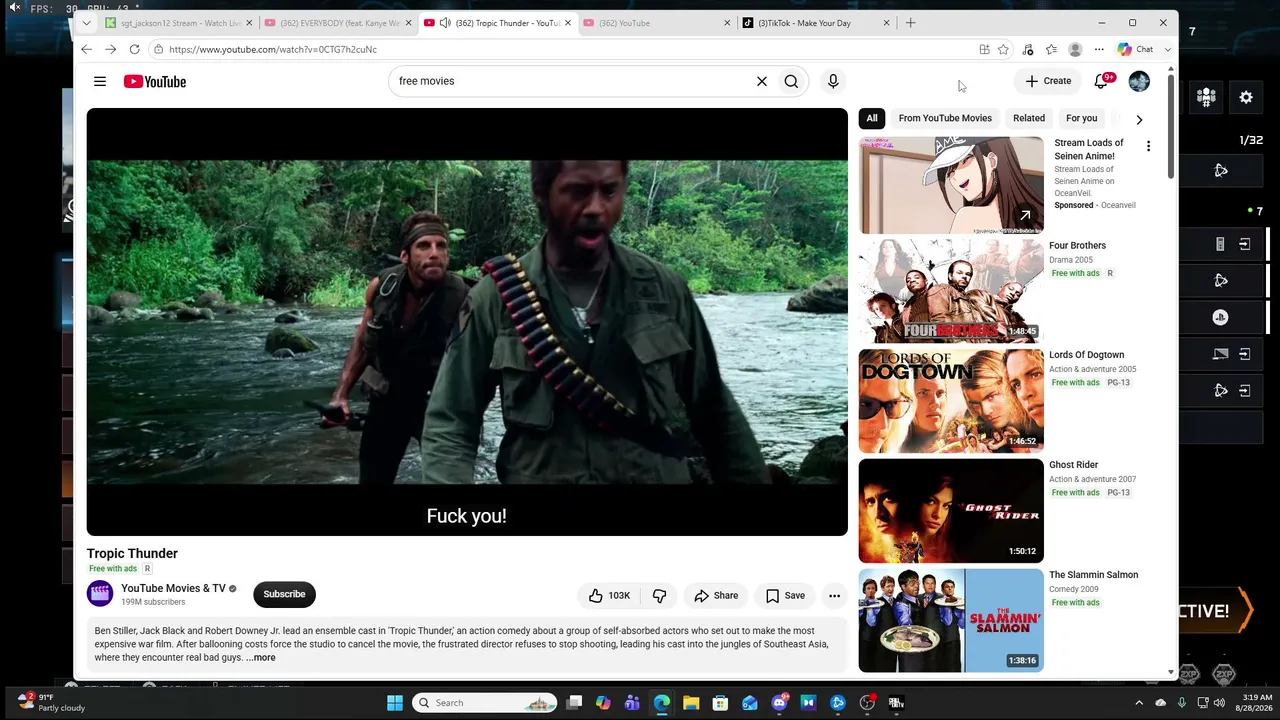Open YouTube notifications bell
The image size is (1280, 720).
[1101, 81]
